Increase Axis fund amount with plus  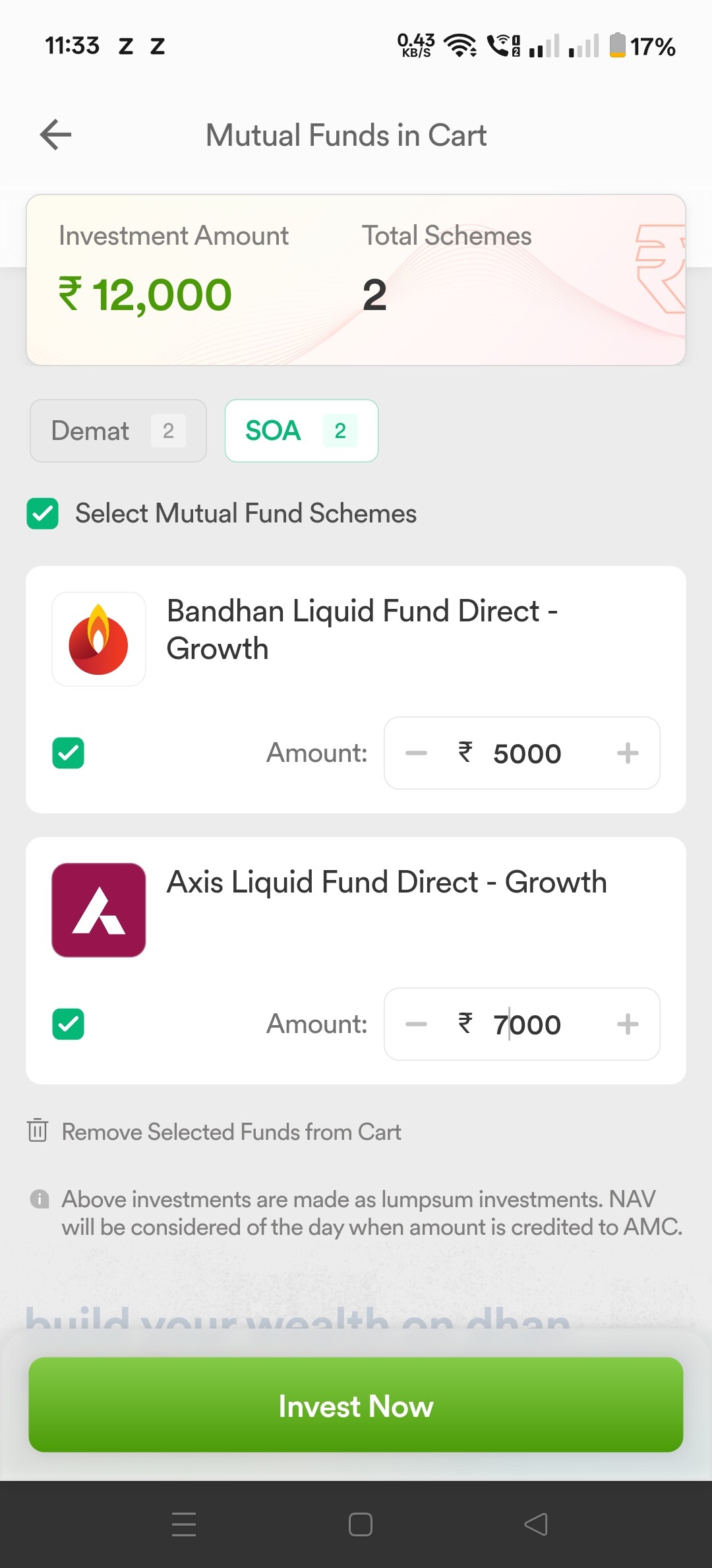[628, 1024]
